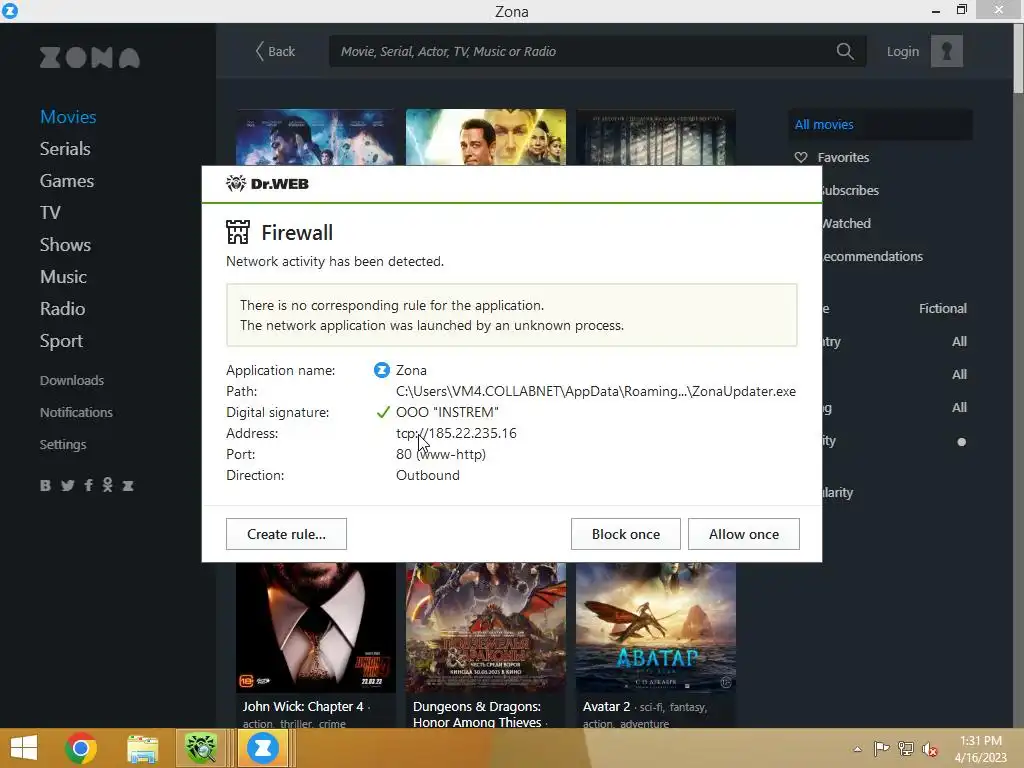Open the Avatar 2 movie poster

[x=656, y=627]
